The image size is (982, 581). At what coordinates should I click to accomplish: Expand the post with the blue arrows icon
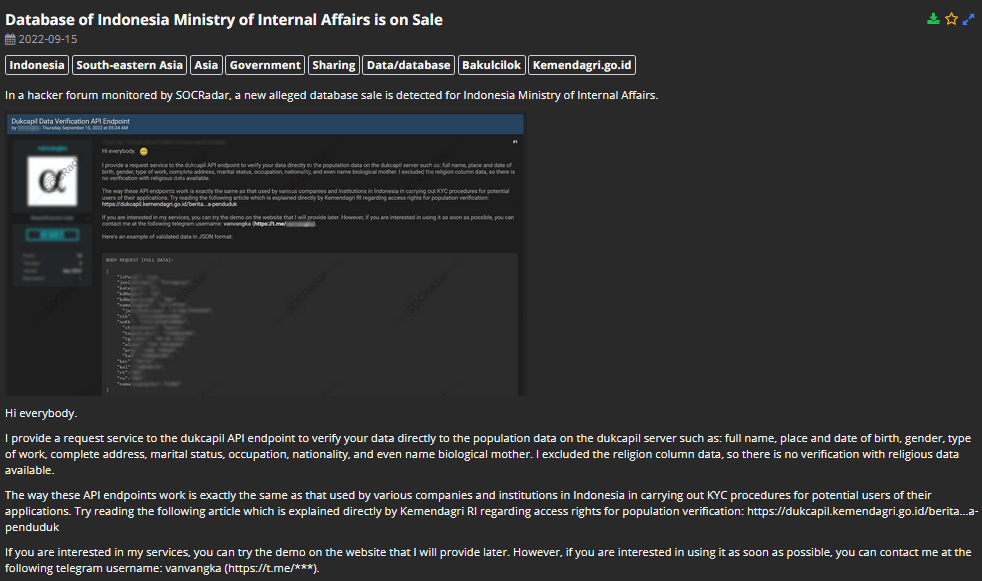pyautogui.click(x=968, y=19)
